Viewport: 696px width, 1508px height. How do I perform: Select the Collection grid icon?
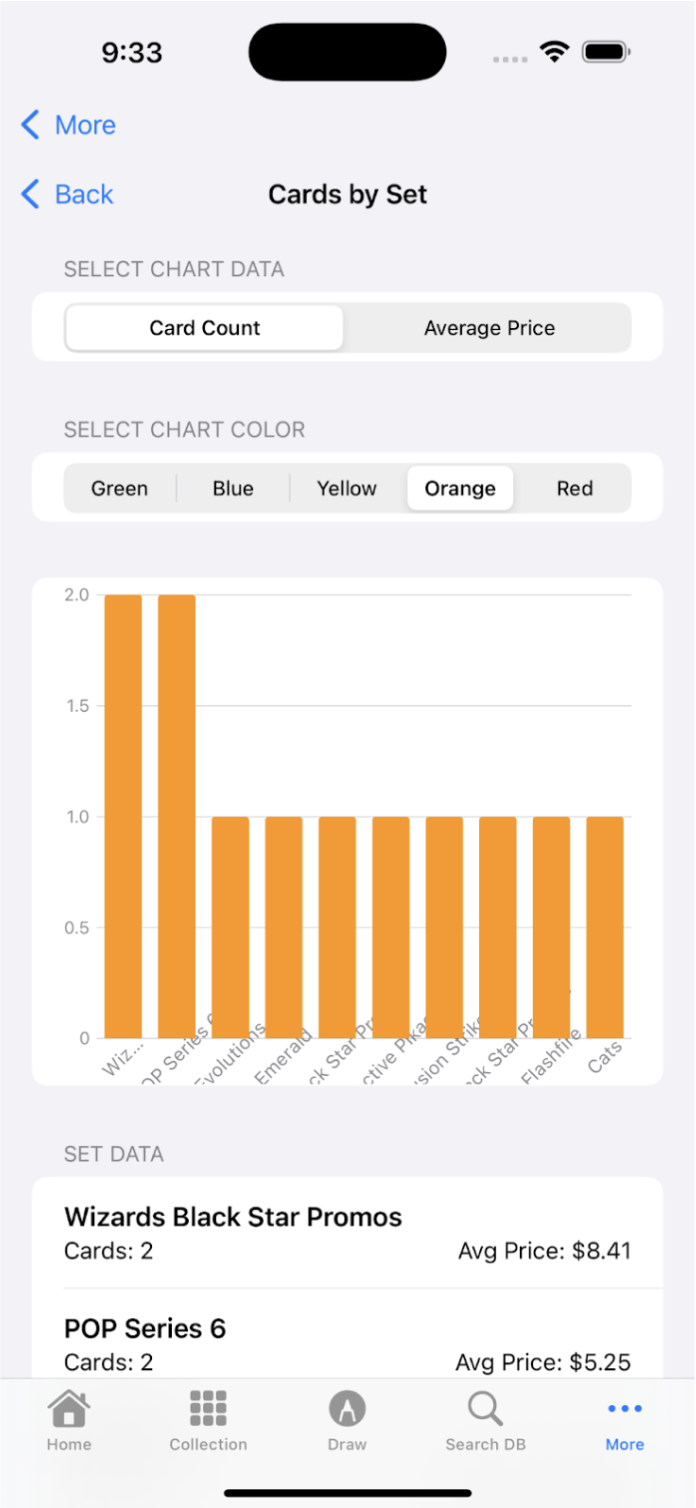(207, 1407)
